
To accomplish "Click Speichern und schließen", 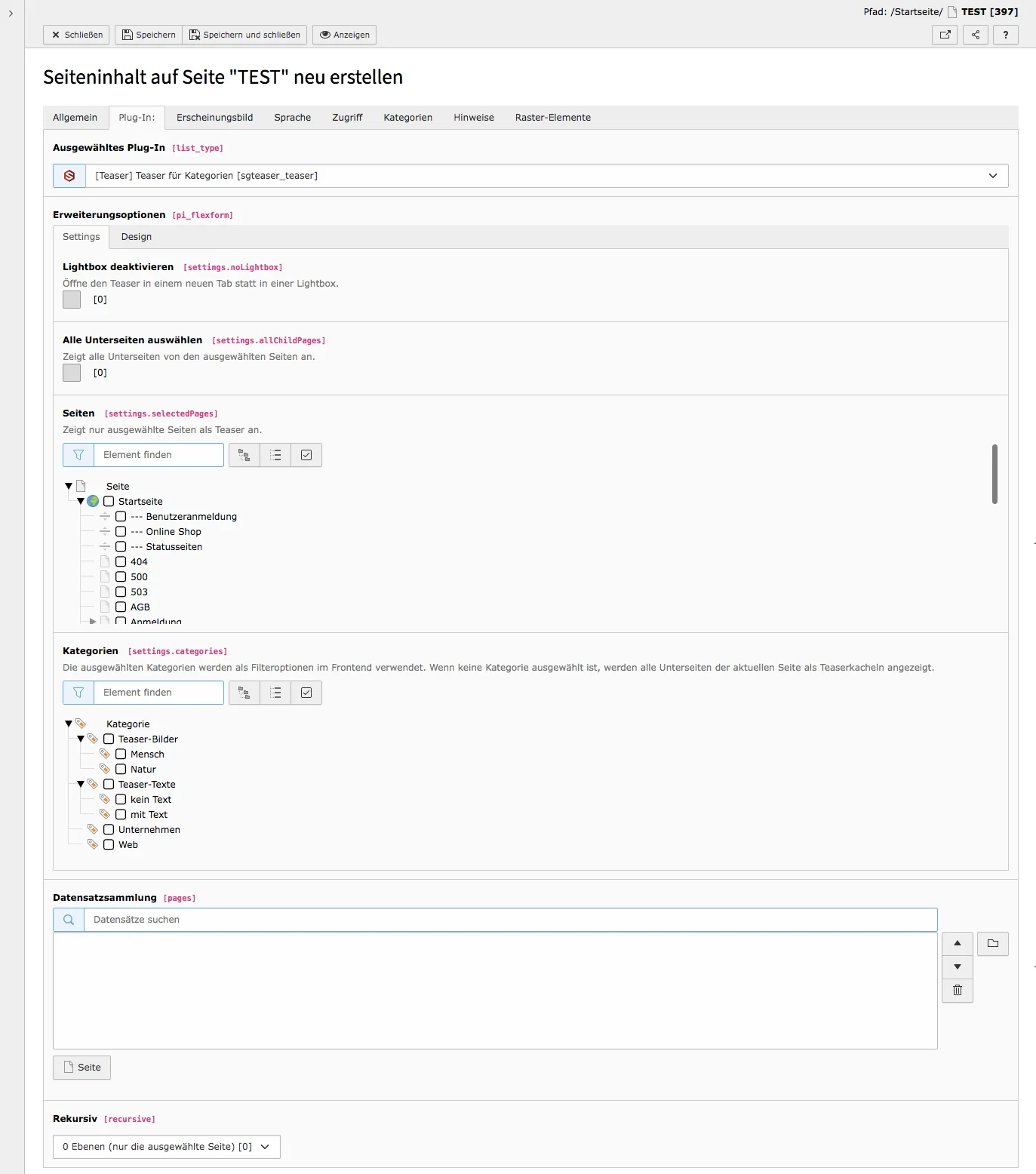I will click(x=244, y=35).
